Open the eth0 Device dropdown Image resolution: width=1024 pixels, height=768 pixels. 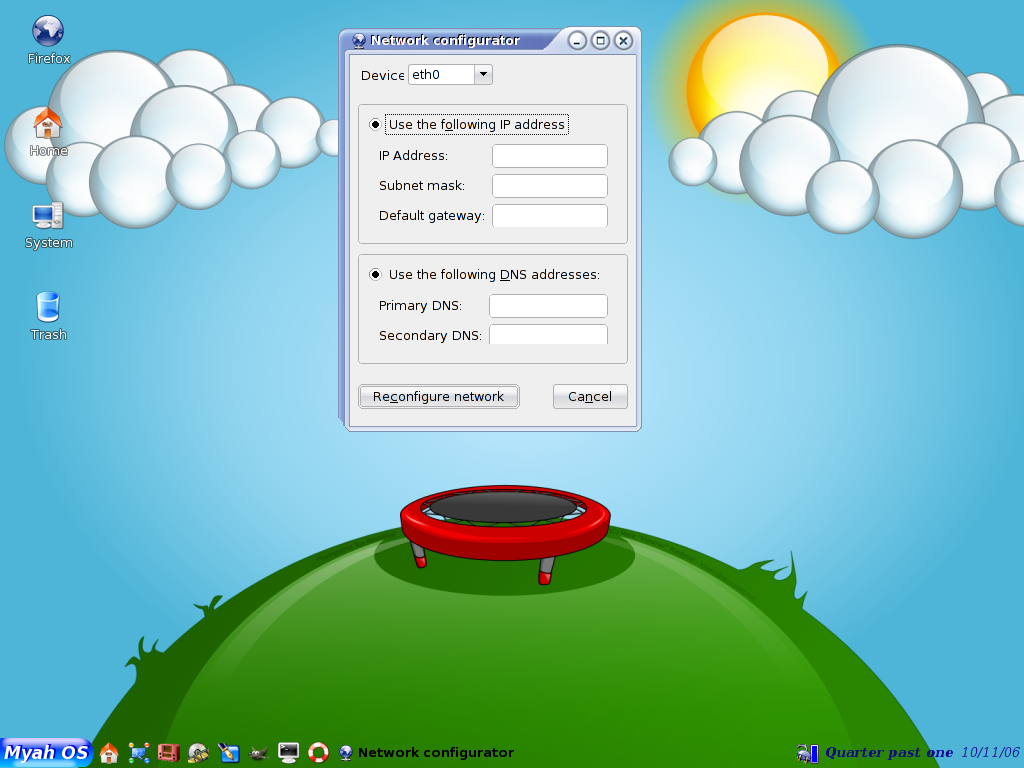[x=451, y=74]
